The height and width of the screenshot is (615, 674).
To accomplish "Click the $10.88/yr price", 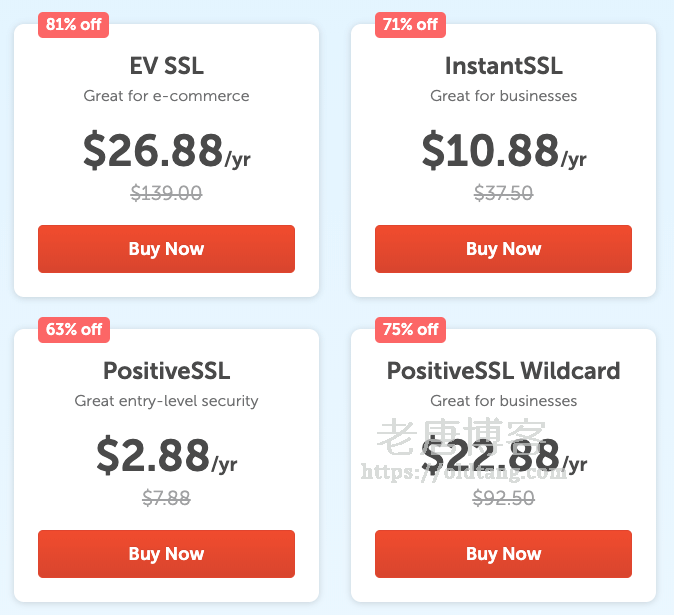I will [x=503, y=151].
